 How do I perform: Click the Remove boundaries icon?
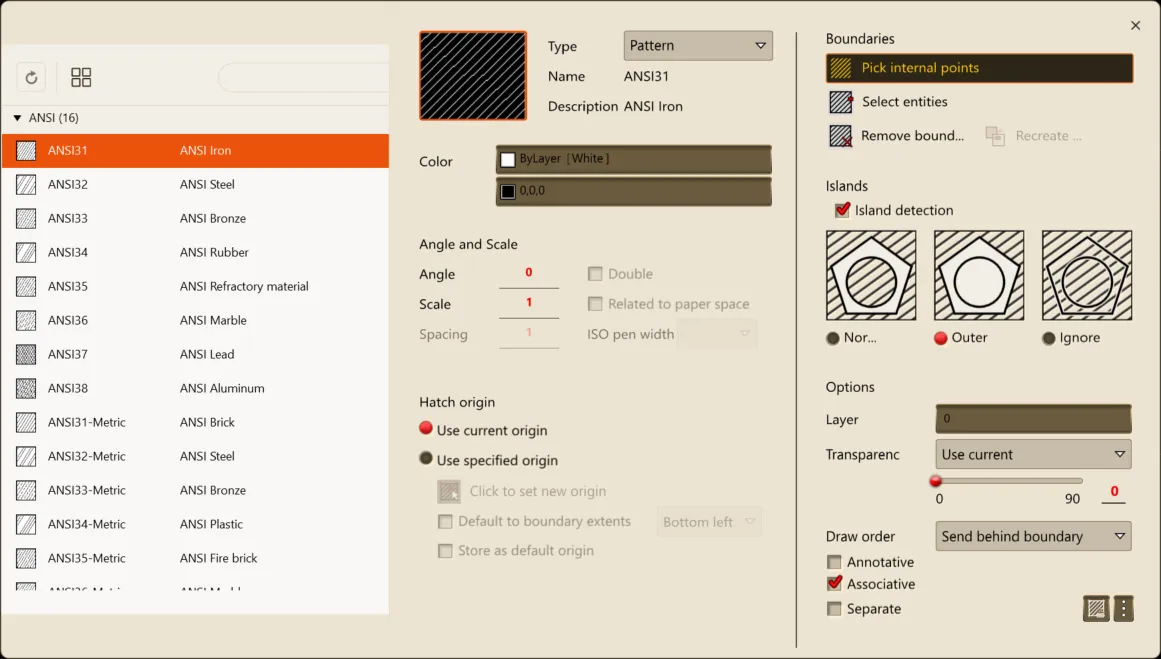[x=841, y=136]
